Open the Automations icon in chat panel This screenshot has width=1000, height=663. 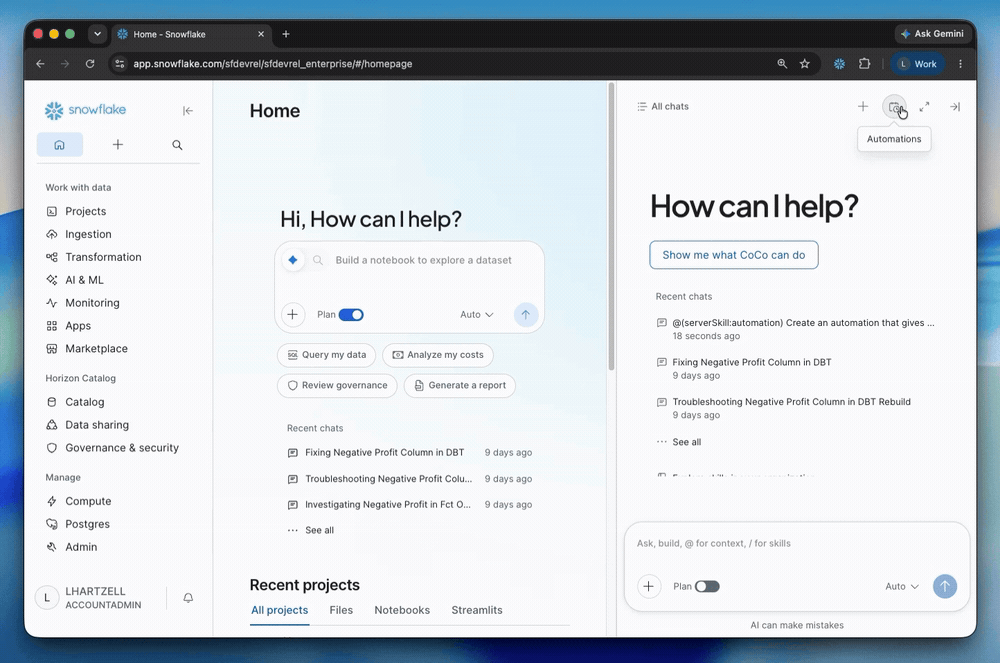coord(894,107)
